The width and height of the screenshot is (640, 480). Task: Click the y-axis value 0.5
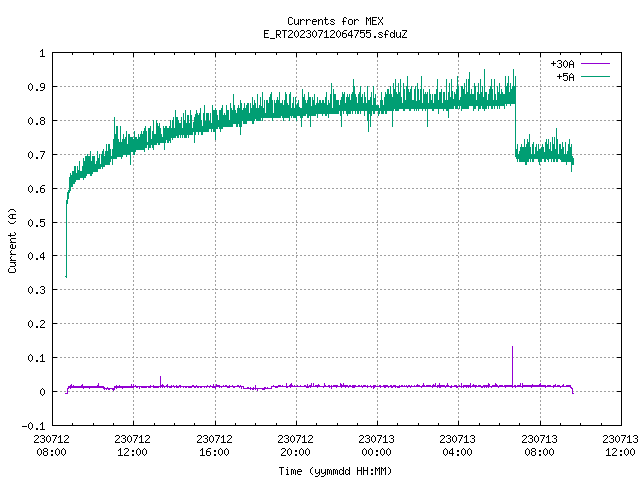(x=36, y=222)
